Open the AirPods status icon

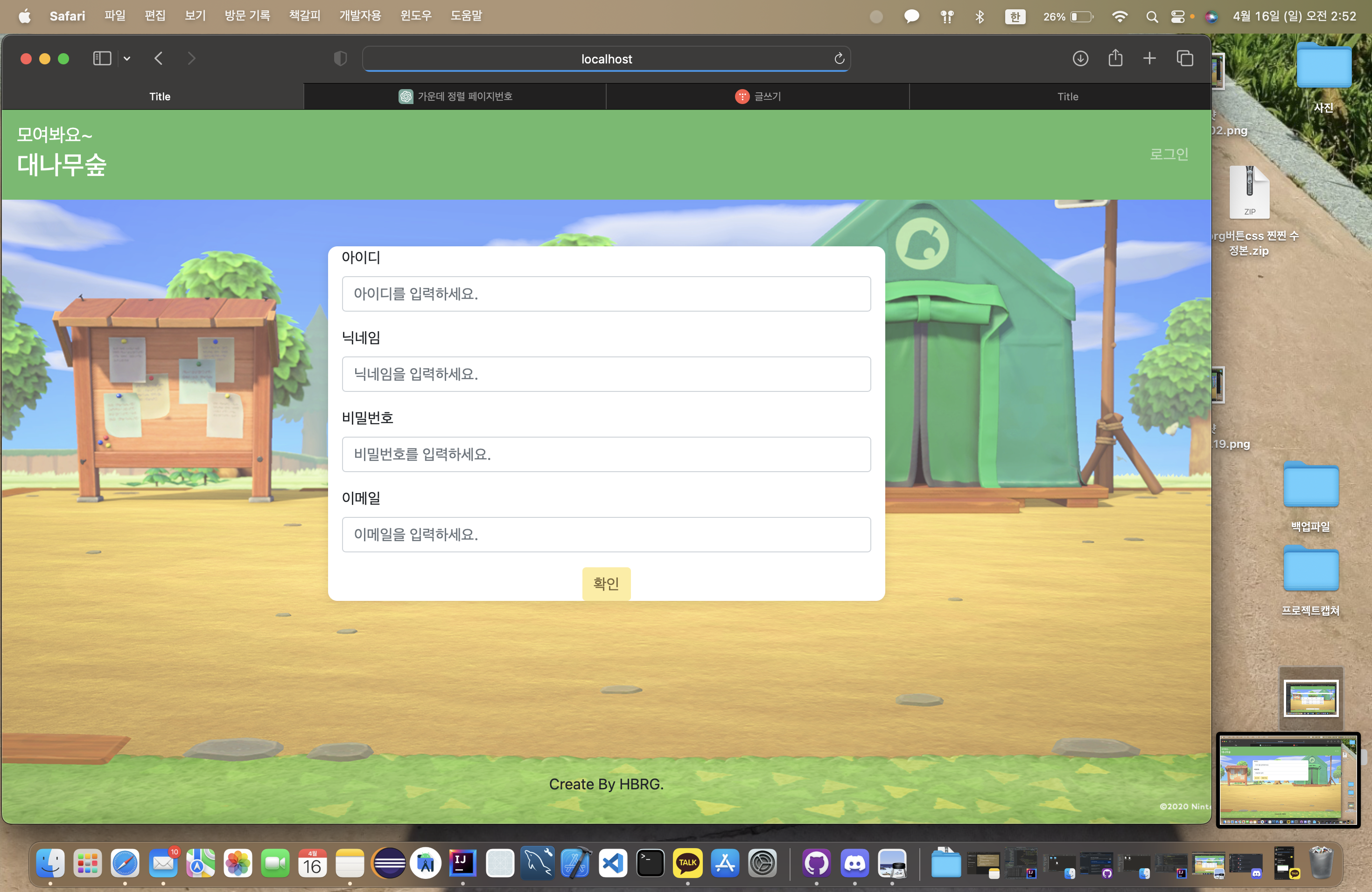coord(946,17)
